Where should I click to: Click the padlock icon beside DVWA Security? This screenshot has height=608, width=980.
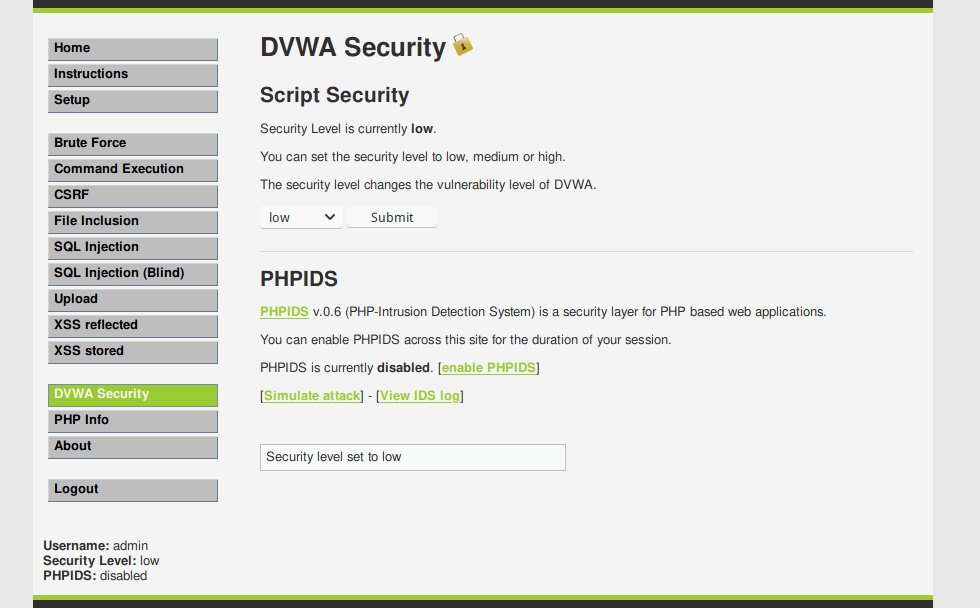(x=462, y=44)
